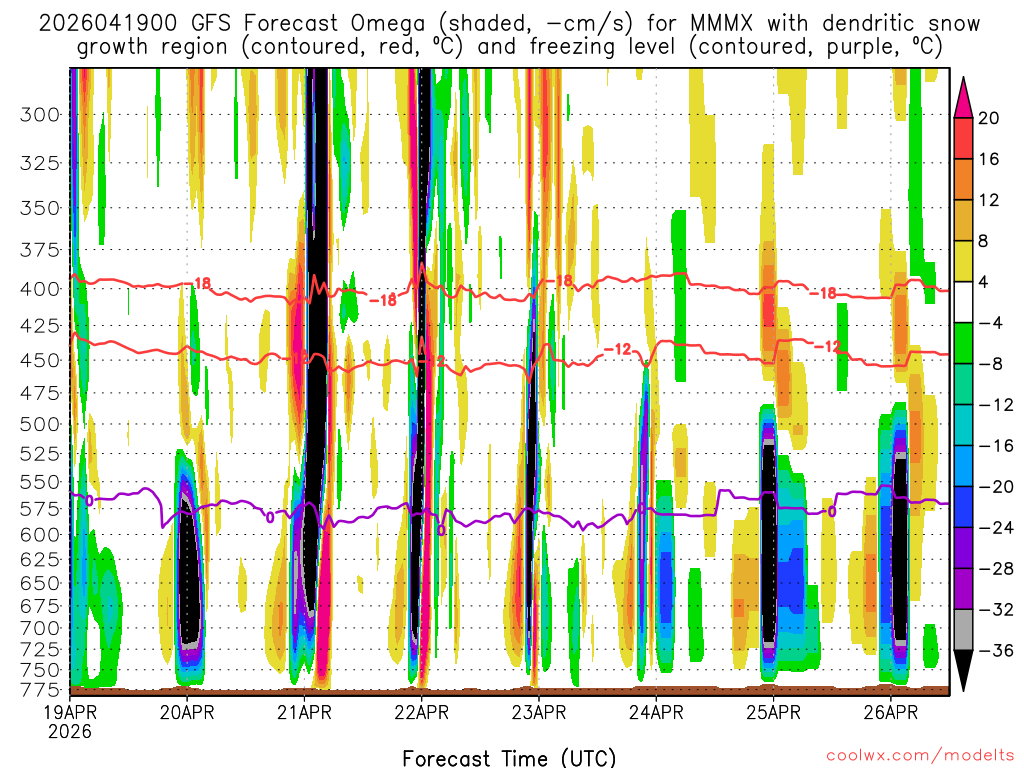The width and height of the screenshot is (1024, 768).
Task: Click the 300 pressure level label
Action: 40,114
